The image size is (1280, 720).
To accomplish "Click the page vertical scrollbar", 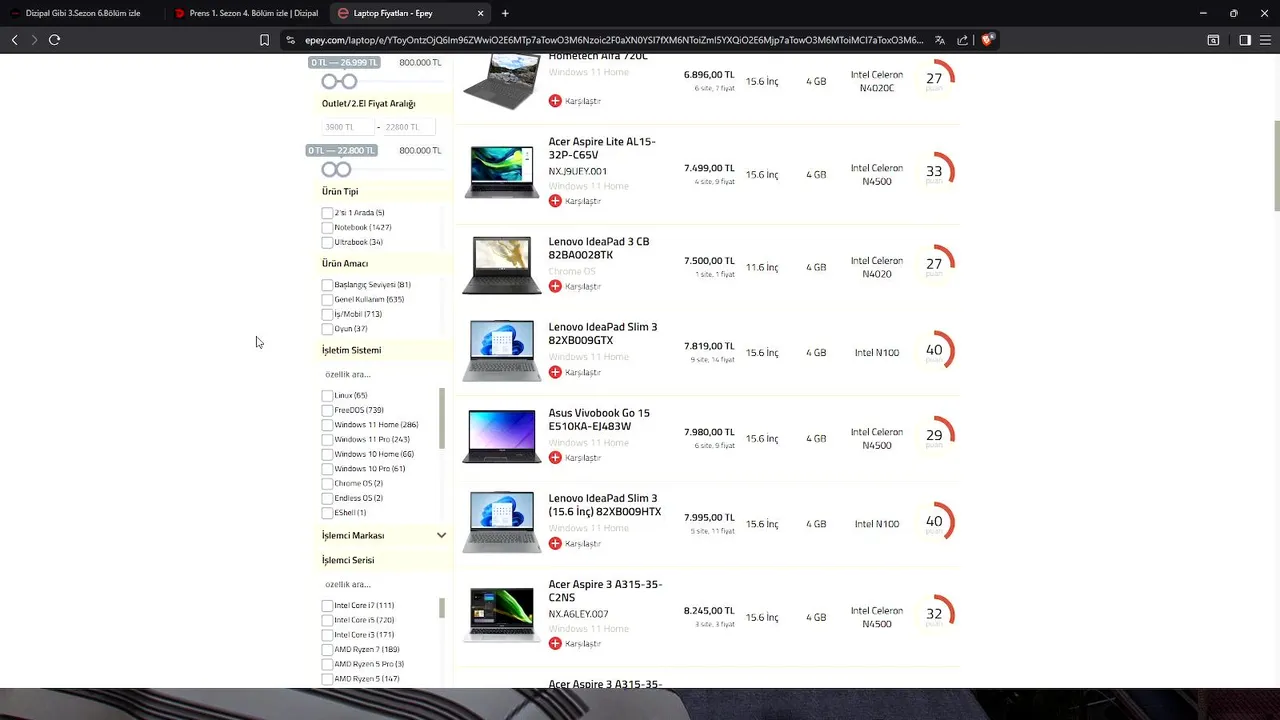I will 1275,165.
